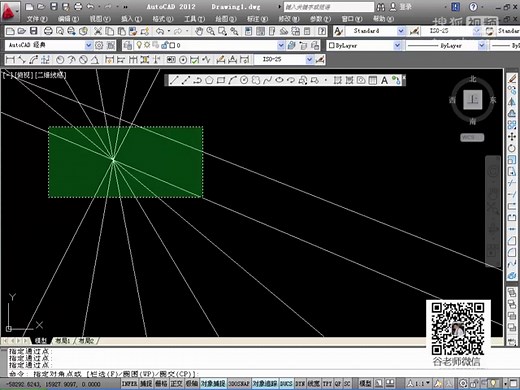Click the WCS label under ViewCube
The width and height of the screenshot is (520, 390).
pyautogui.click(x=472, y=137)
